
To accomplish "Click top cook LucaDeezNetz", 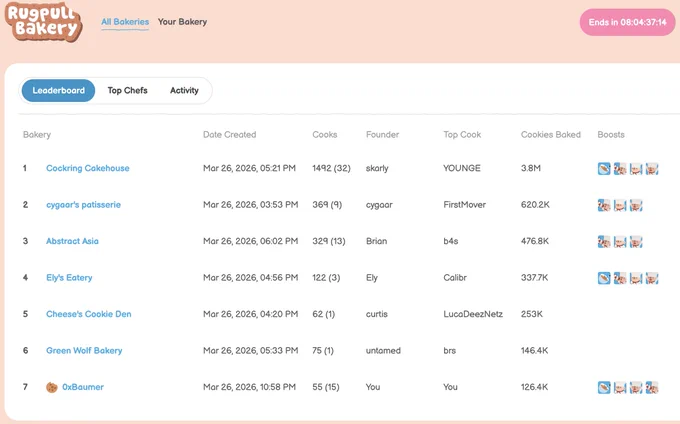I will click(x=473, y=314).
